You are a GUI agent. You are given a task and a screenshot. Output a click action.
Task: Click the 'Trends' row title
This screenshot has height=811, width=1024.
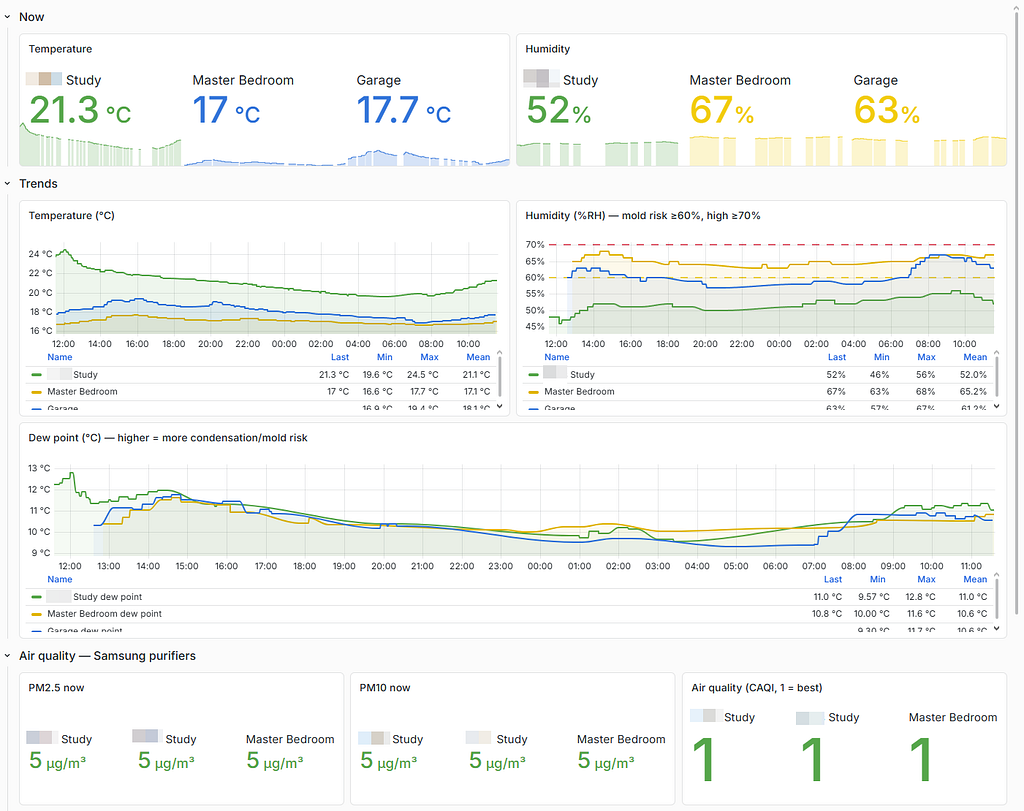pos(38,183)
